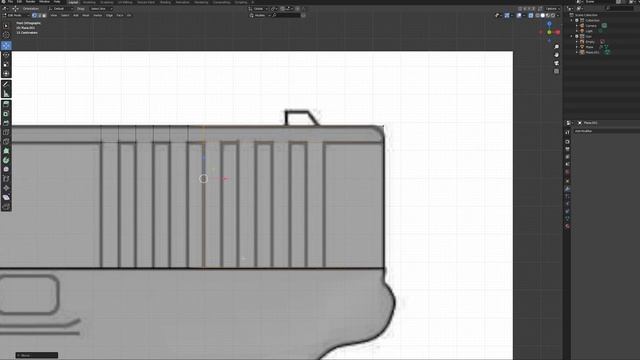Screen dimensions: 640x360
Task: Open Drag Select Box dropdown
Action: point(101,9)
